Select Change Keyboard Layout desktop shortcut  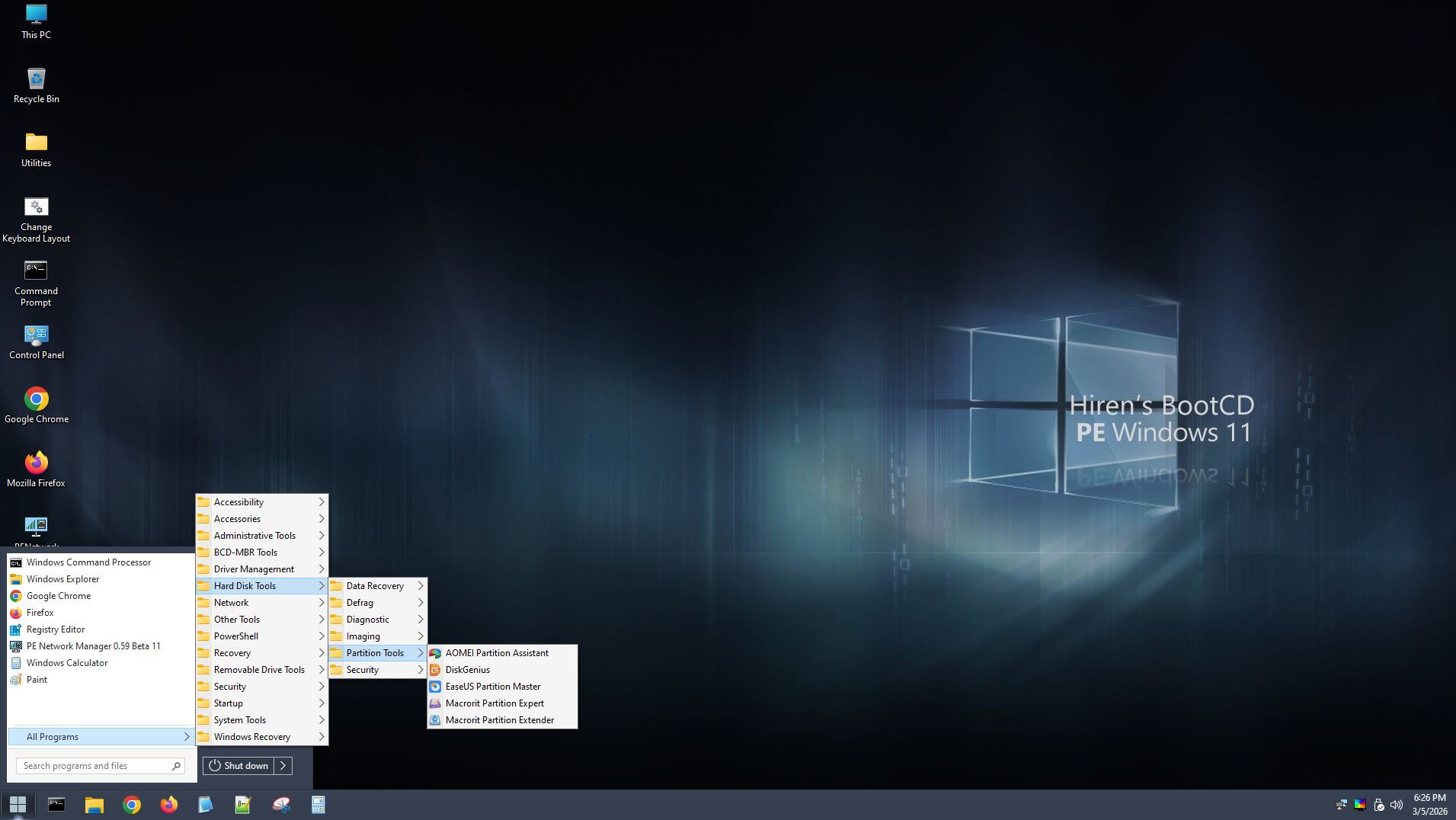tap(36, 219)
